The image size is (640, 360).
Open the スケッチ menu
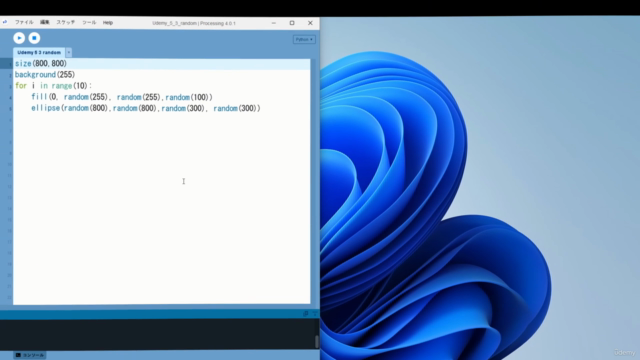66,22
